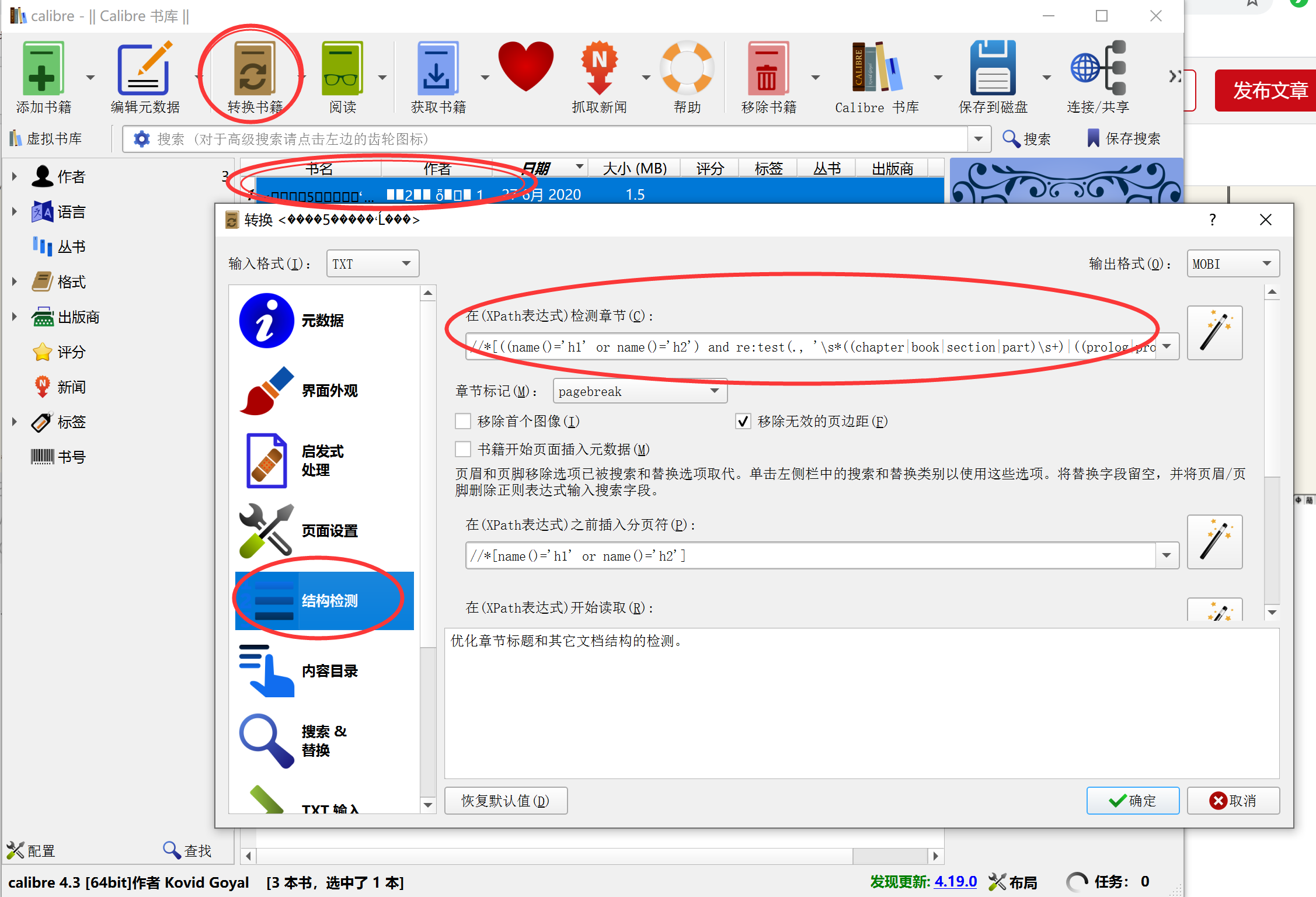Enable 书籍开始页面插入元数据 option
The image size is (1316, 897).
pyautogui.click(x=463, y=449)
